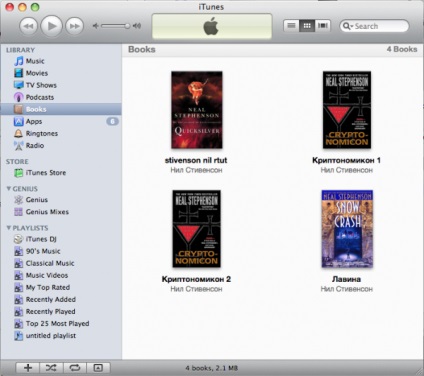The width and height of the screenshot is (424, 376).
Task: Switch to list view
Action: click(x=291, y=26)
